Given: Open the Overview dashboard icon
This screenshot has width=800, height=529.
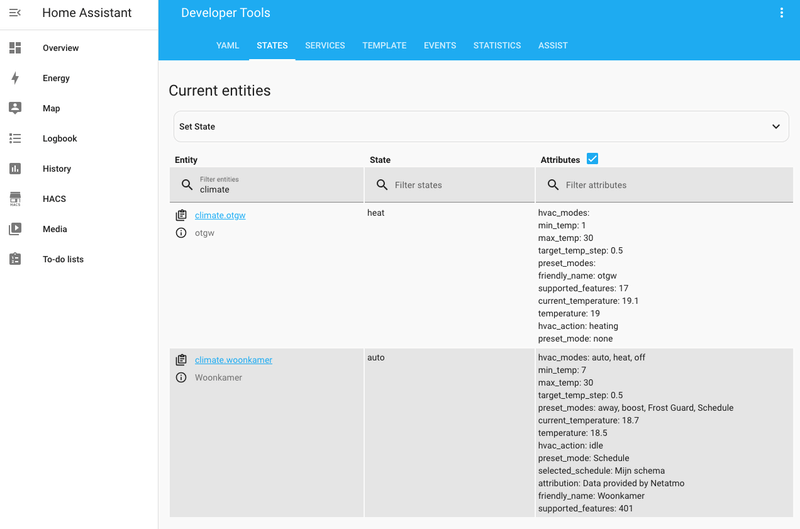Looking at the screenshot, I should tap(15, 48).
